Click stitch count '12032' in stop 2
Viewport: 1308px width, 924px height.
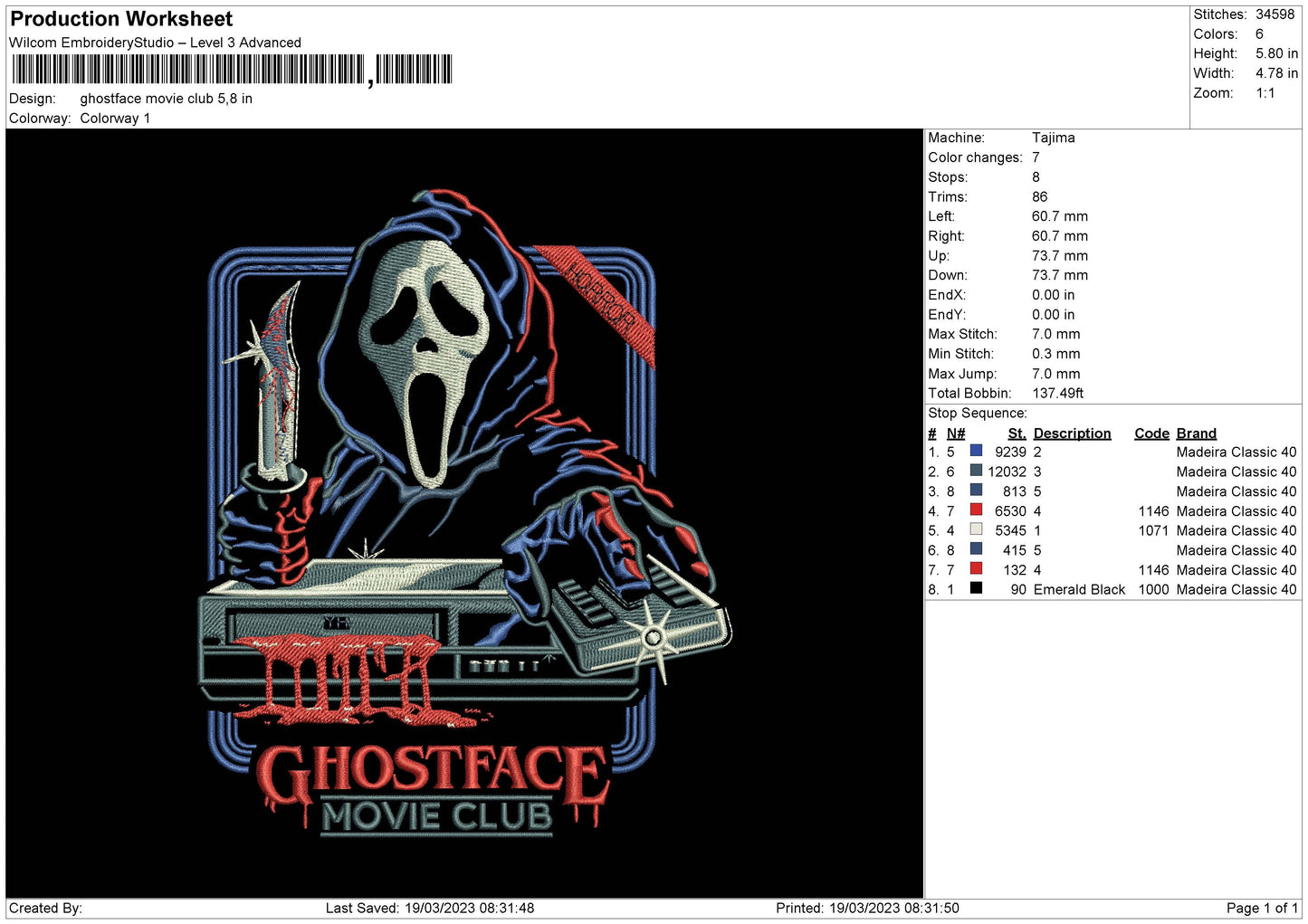(x=1007, y=472)
